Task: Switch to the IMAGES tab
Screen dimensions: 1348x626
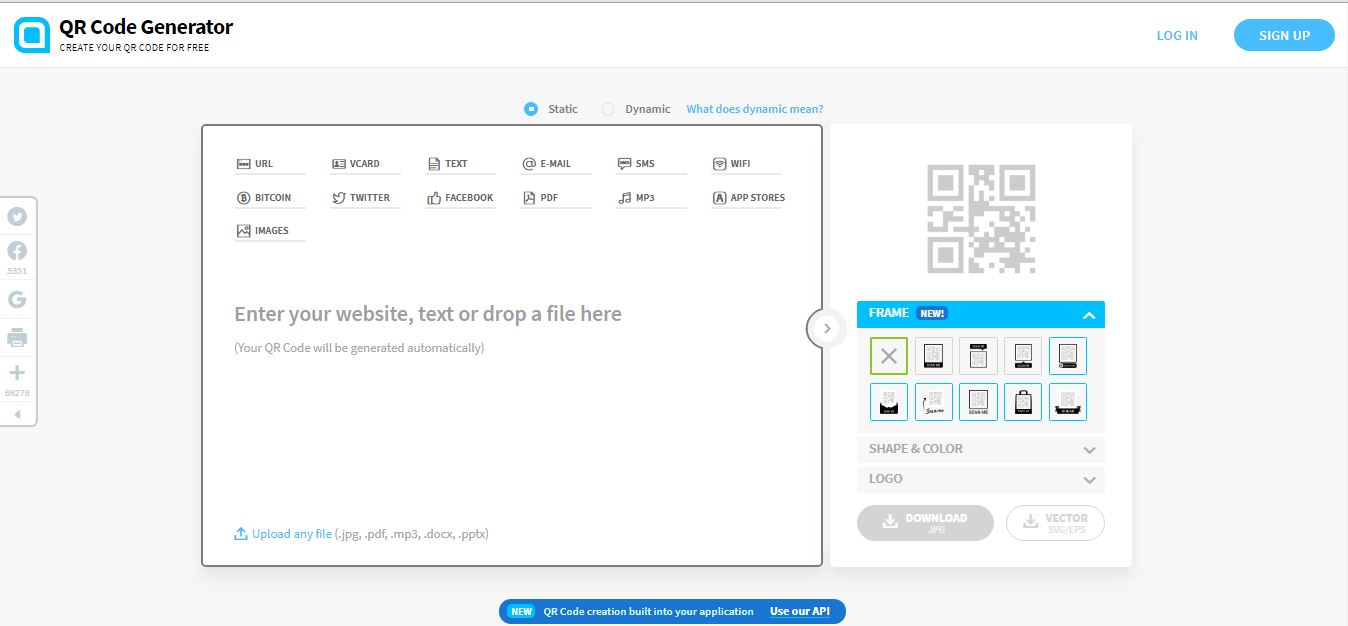Action: [269, 231]
